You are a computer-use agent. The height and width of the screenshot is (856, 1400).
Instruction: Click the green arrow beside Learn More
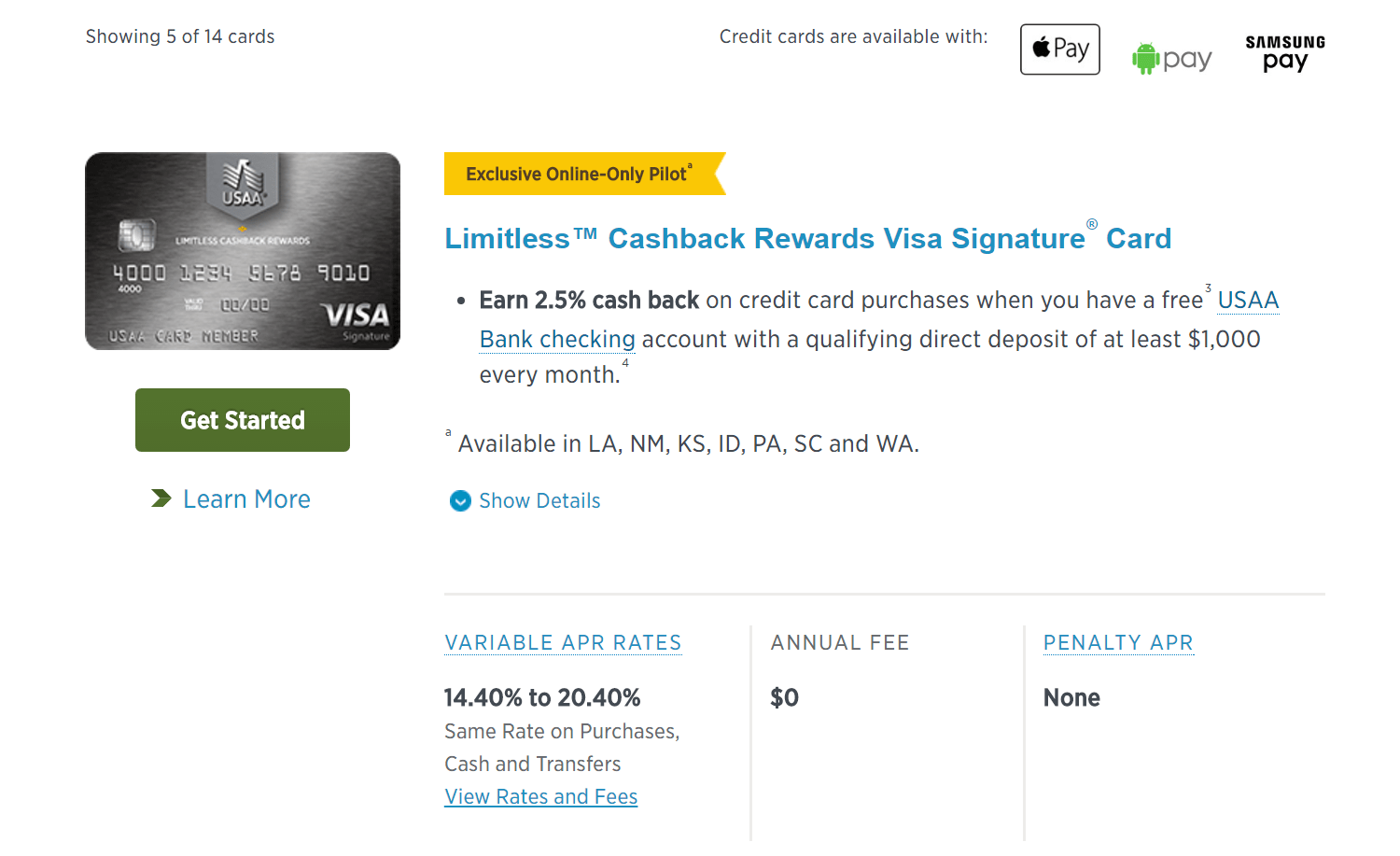pos(161,498)
